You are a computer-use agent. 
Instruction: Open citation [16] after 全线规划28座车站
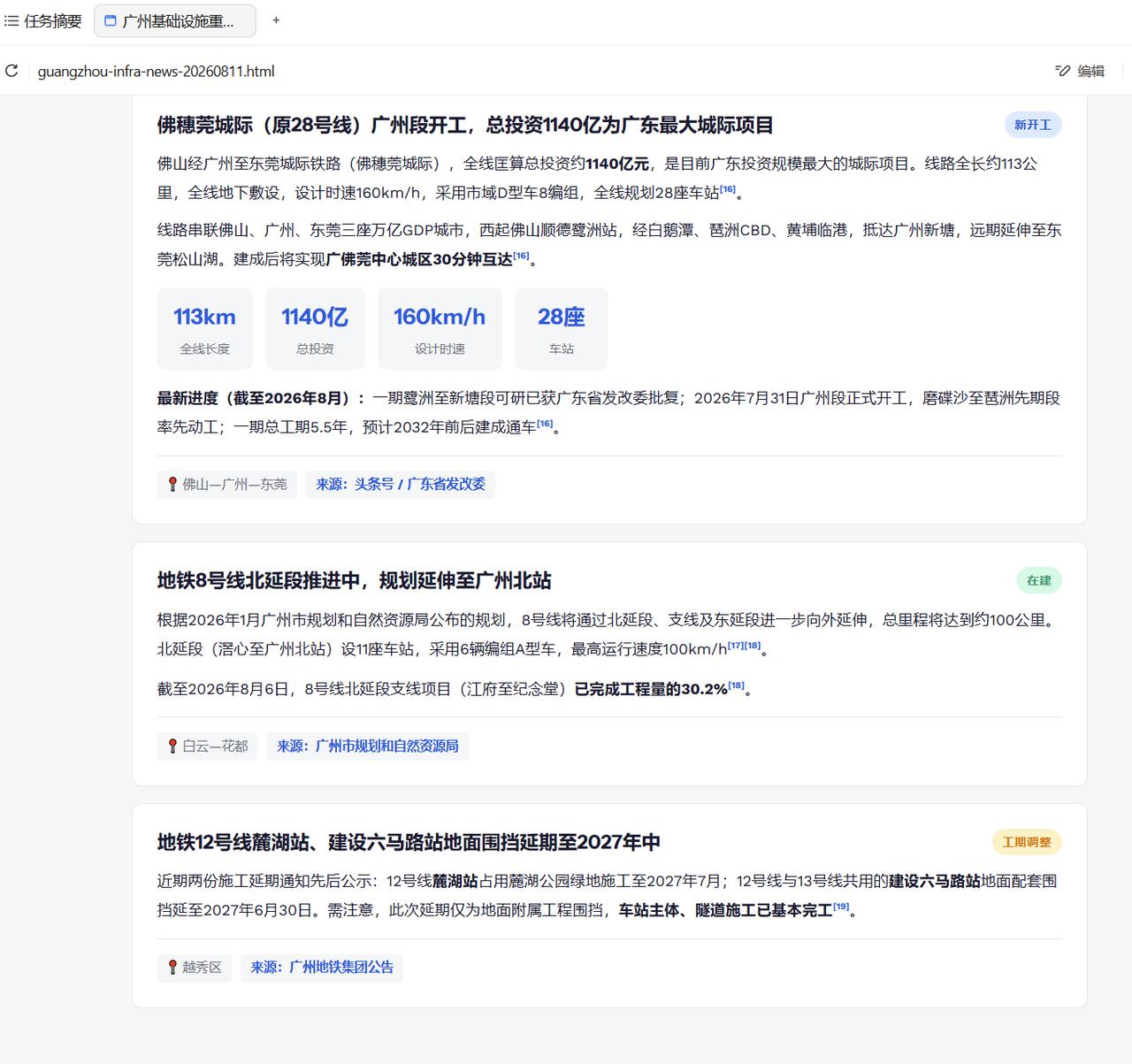coord(728,188)
